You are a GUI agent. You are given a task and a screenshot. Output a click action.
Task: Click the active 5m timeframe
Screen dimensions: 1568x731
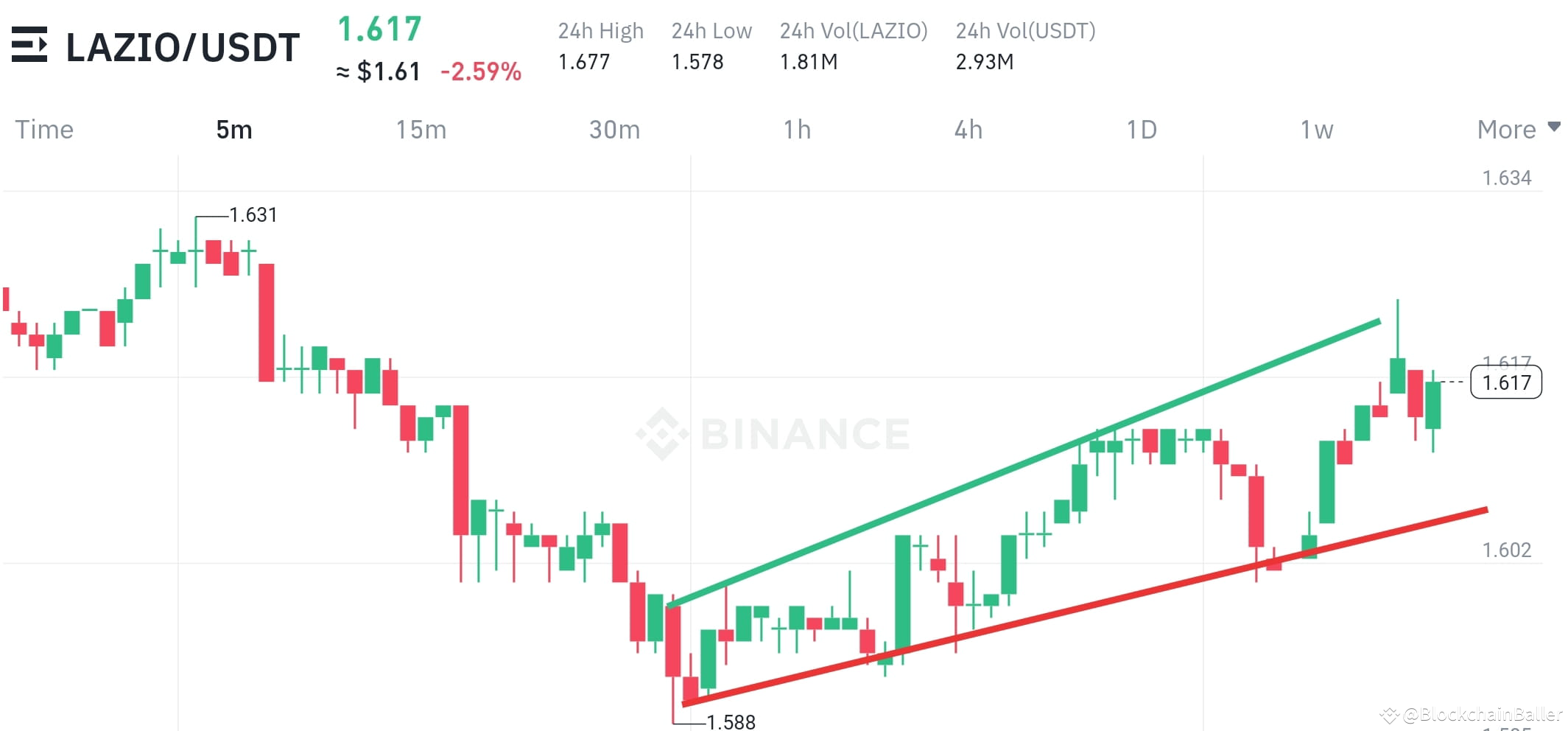click(234, 129)
